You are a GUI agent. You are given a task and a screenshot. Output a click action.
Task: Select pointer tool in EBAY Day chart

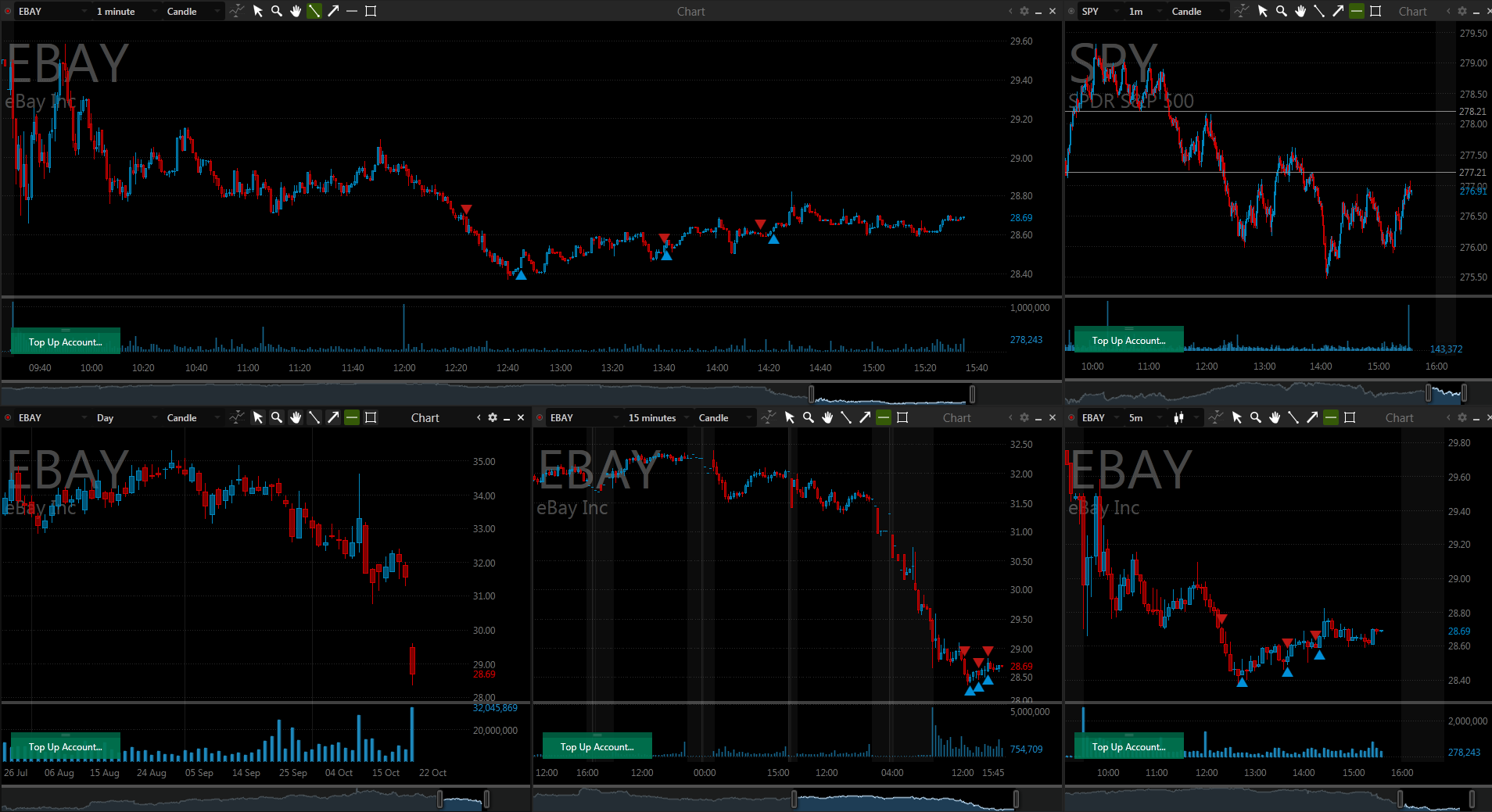point(258,417)
